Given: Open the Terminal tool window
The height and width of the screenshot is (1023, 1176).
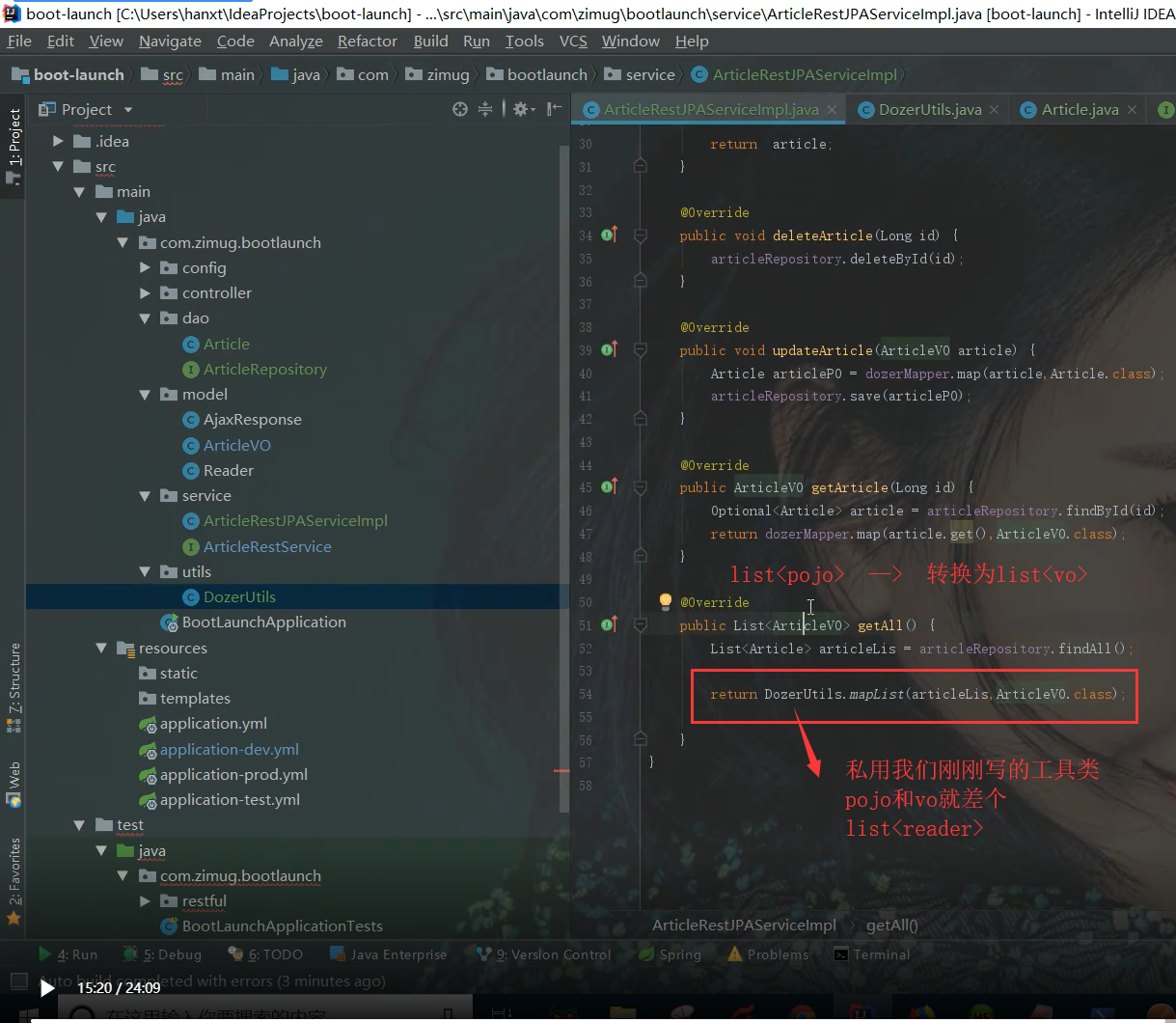Looking at the screenshot, I should [872, 954].
